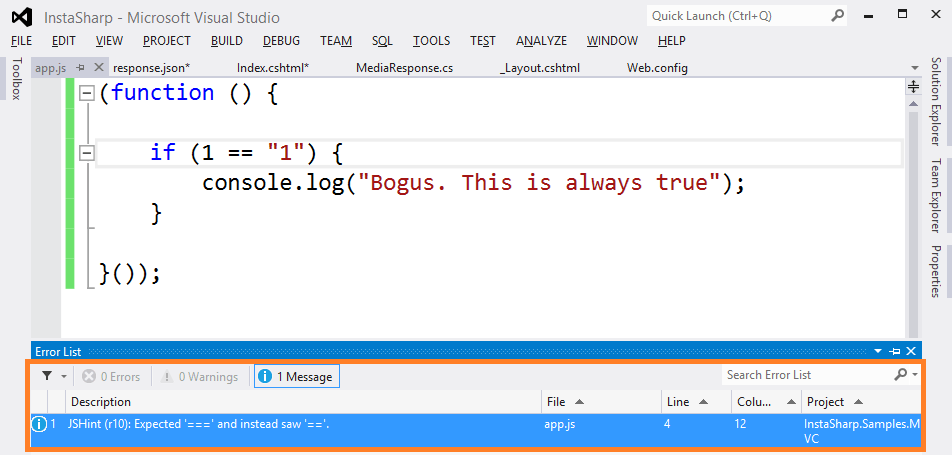Open the ANALYZE menu

click(542, 41)
